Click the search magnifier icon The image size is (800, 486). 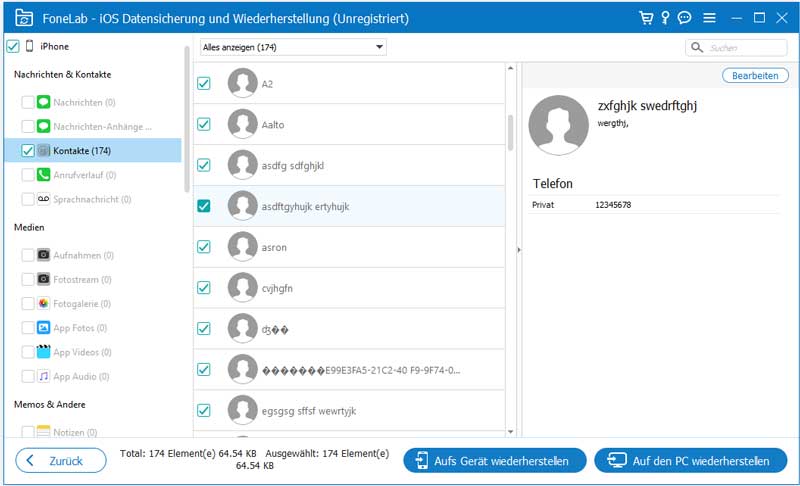(696, 47)
